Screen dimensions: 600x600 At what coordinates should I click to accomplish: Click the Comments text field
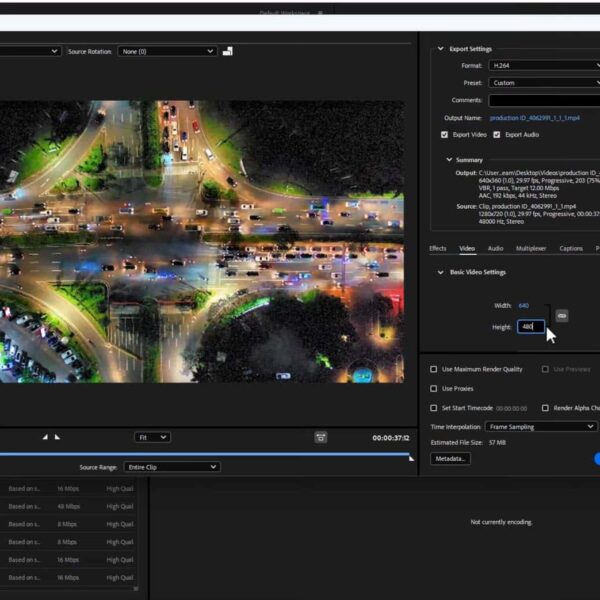tap(544, 100)
